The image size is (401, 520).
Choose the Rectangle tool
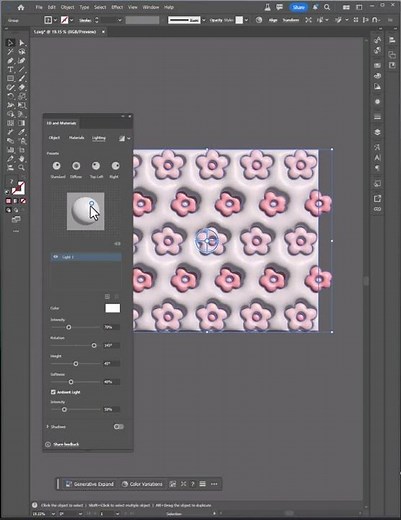point(10,79)
